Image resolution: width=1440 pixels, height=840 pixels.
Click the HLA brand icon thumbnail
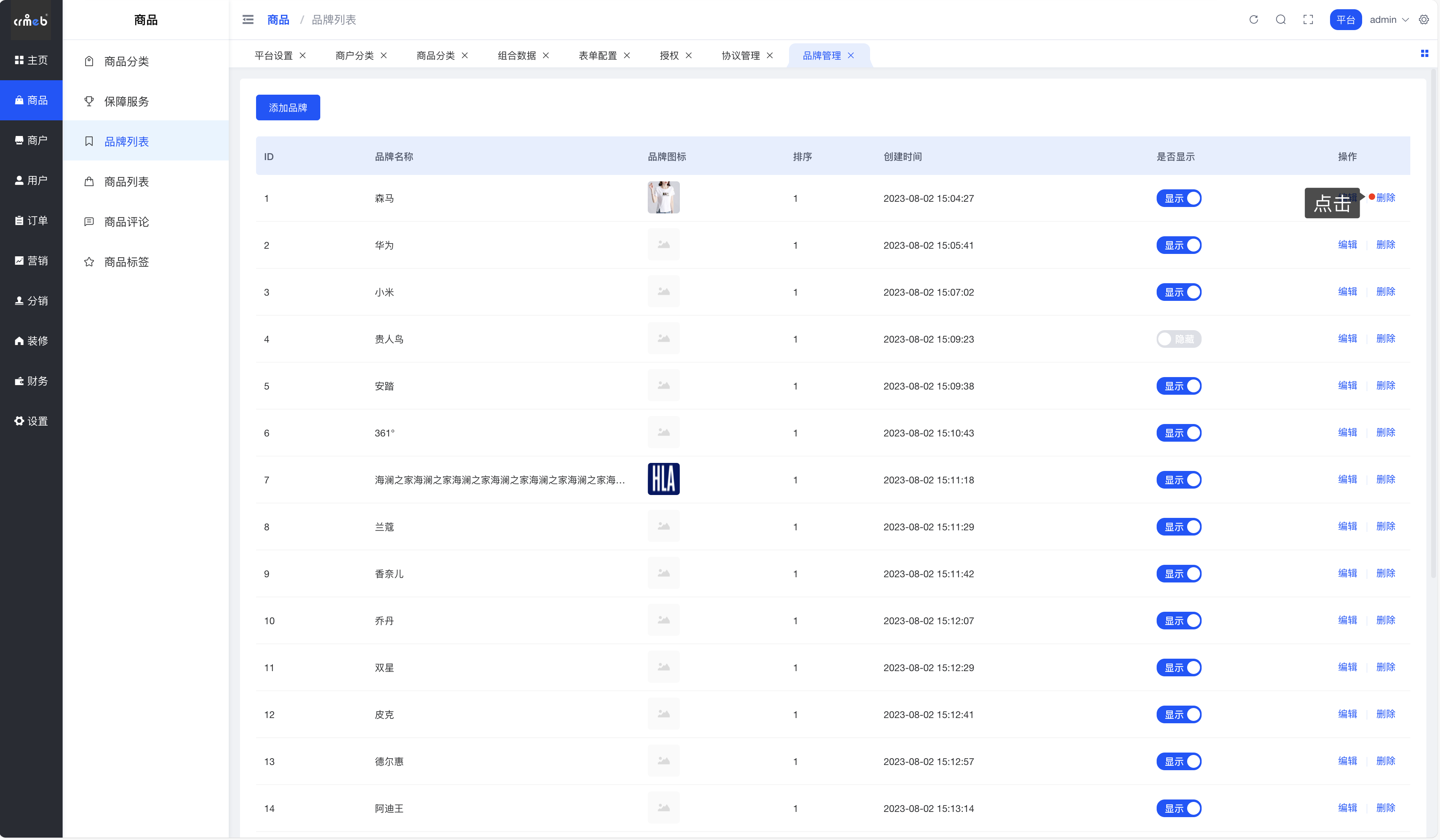point(663,479)
